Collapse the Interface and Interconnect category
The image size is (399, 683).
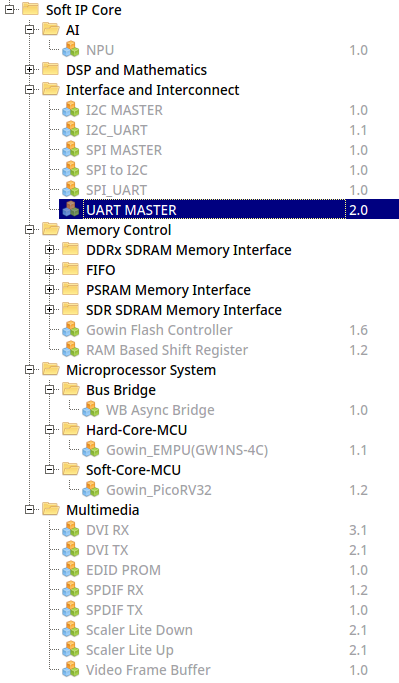[x=29, y=89]
